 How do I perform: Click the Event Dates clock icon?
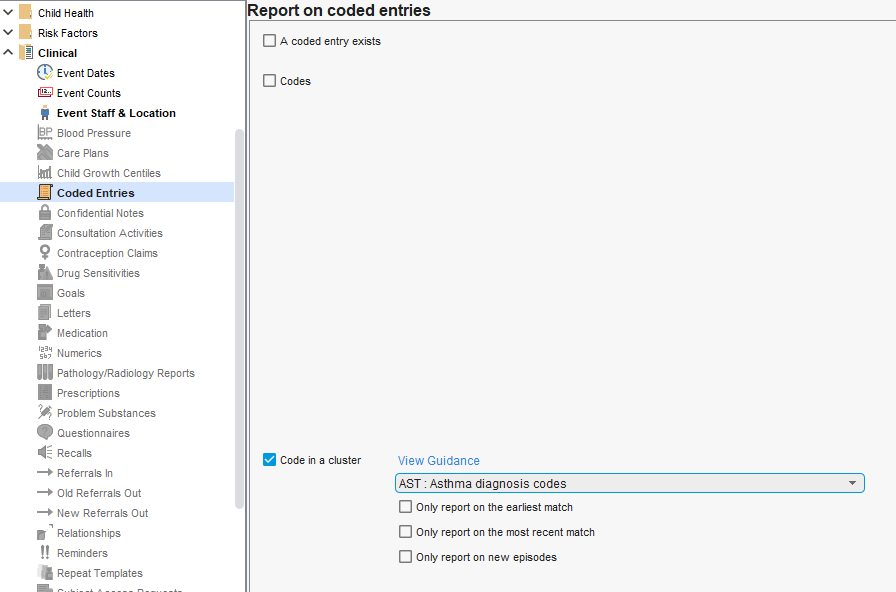(45, 73)
